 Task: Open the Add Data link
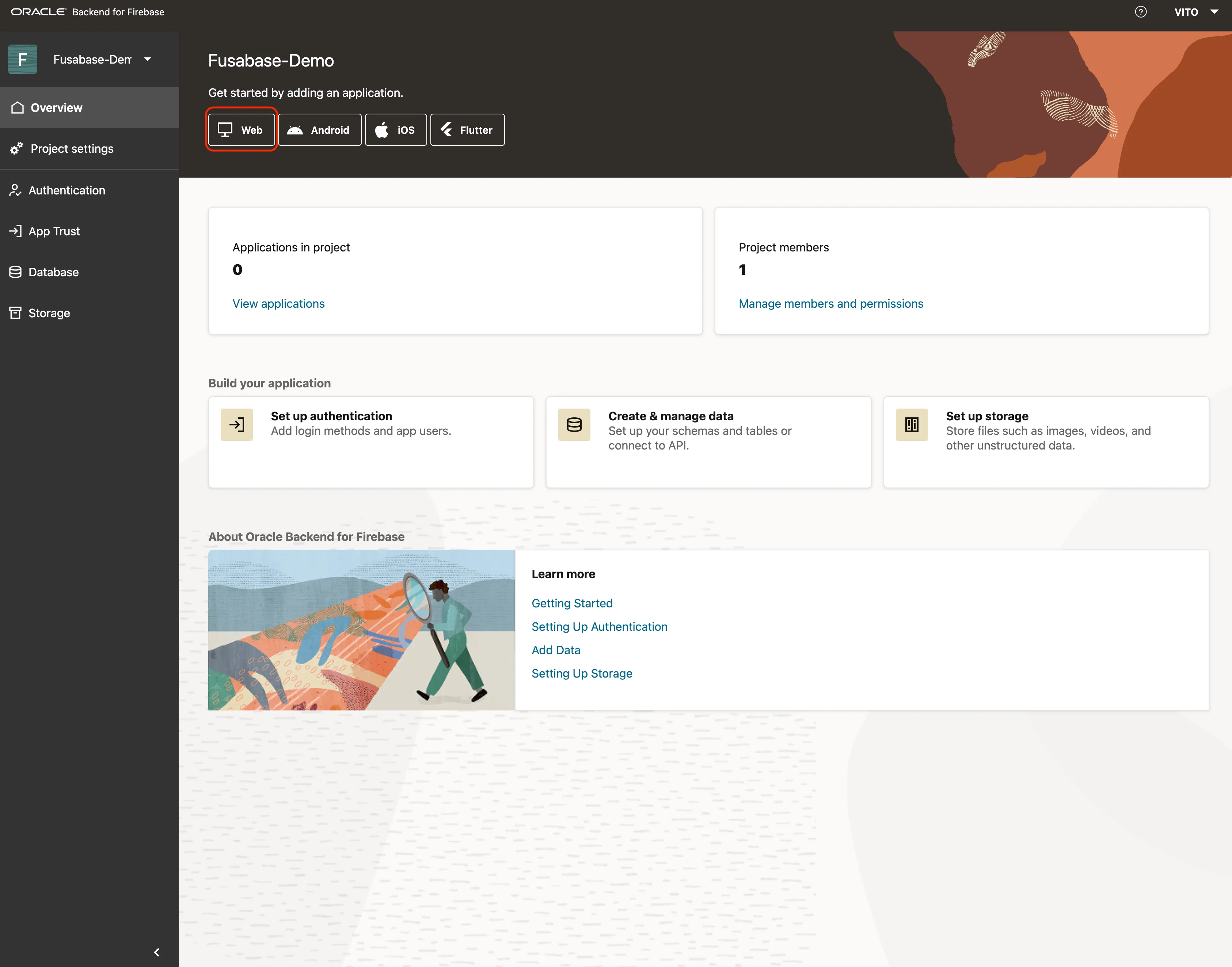click(x=556, y=650)
